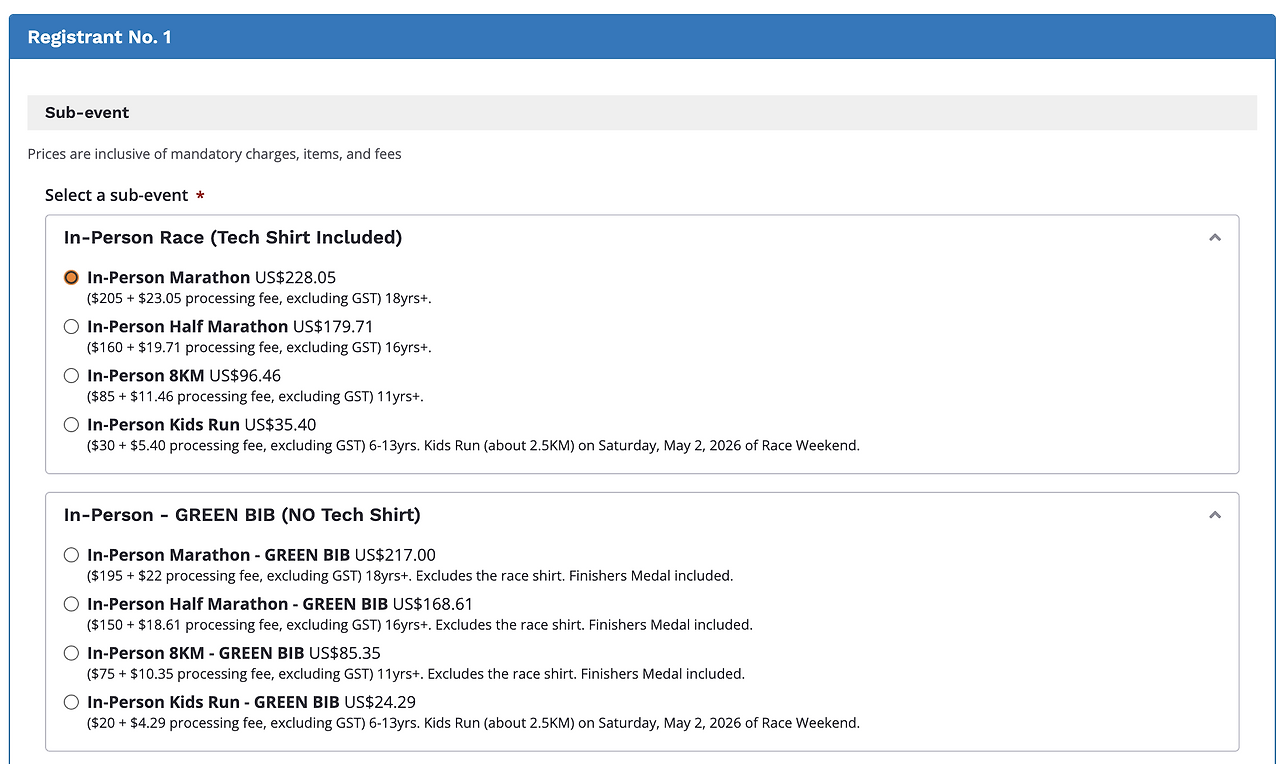Click the '($160 + $19.71 processing fee' description

click(259, 347)
